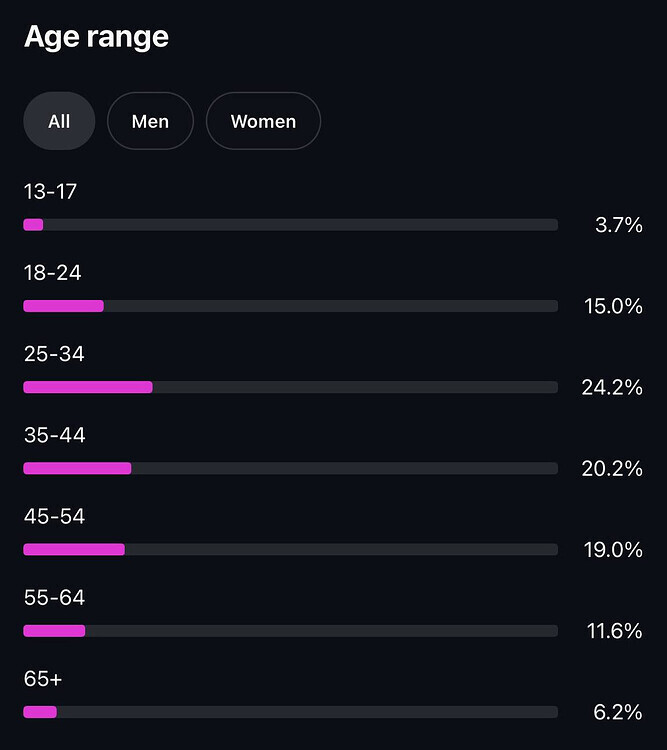Select the 18-24 pink bar
This screenshot has height=750, width=667.
coord(64,306)
